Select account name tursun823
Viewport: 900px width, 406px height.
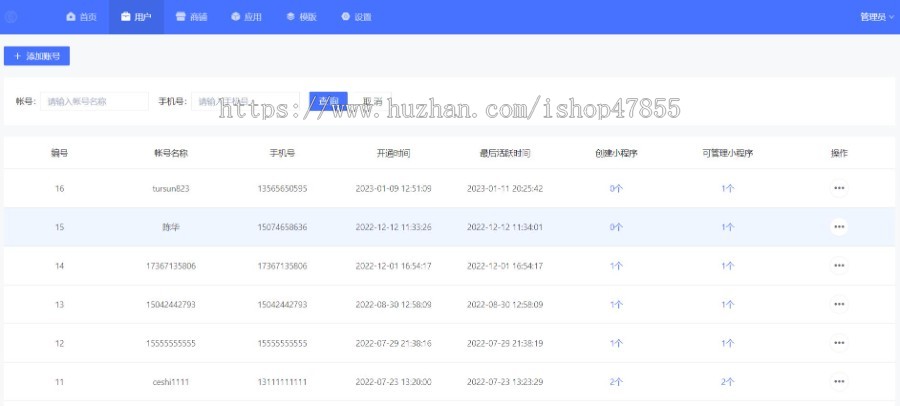coord(170,188)
